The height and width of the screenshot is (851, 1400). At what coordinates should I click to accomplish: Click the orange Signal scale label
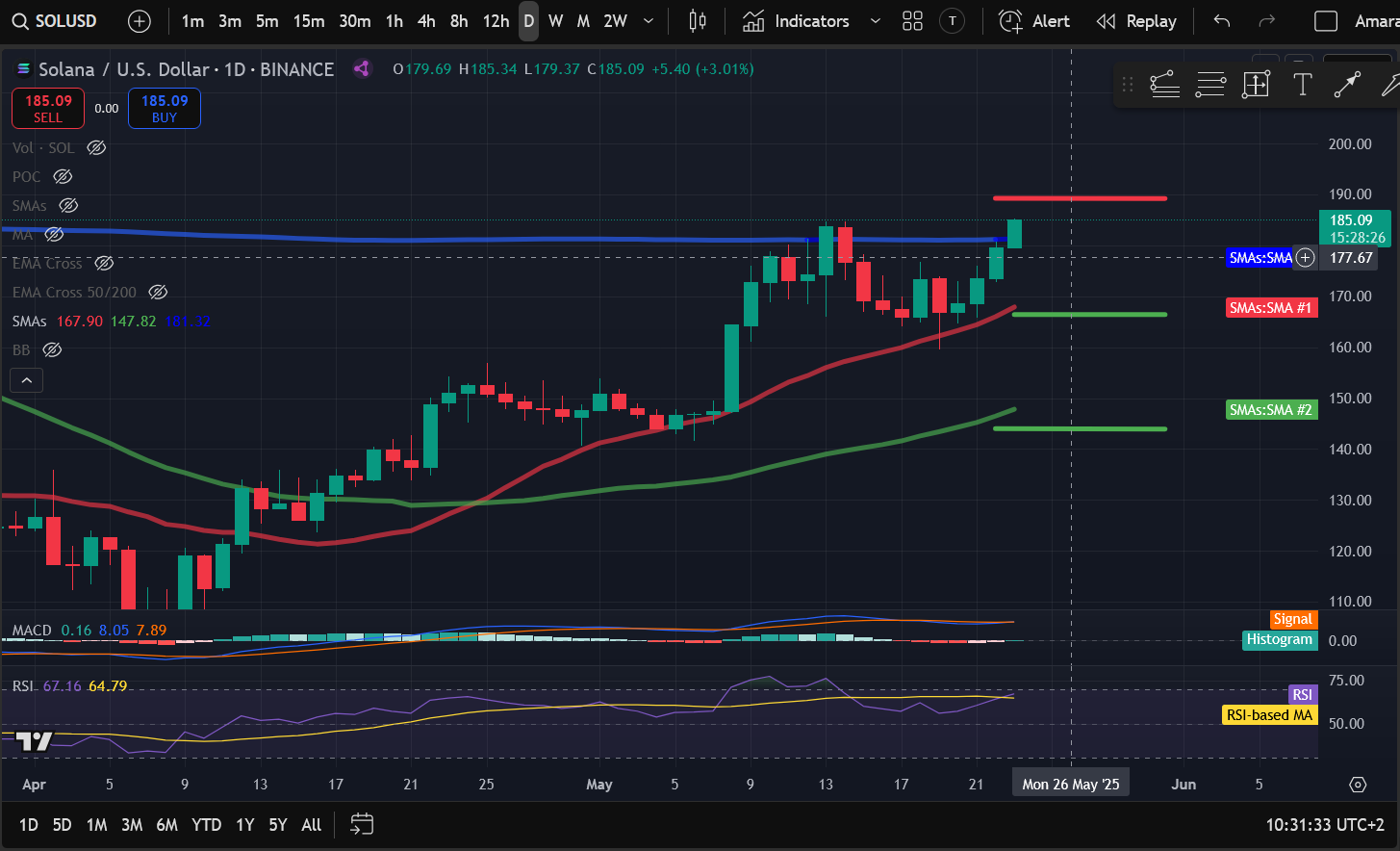pyautogui.click(x=1292, y=619)
